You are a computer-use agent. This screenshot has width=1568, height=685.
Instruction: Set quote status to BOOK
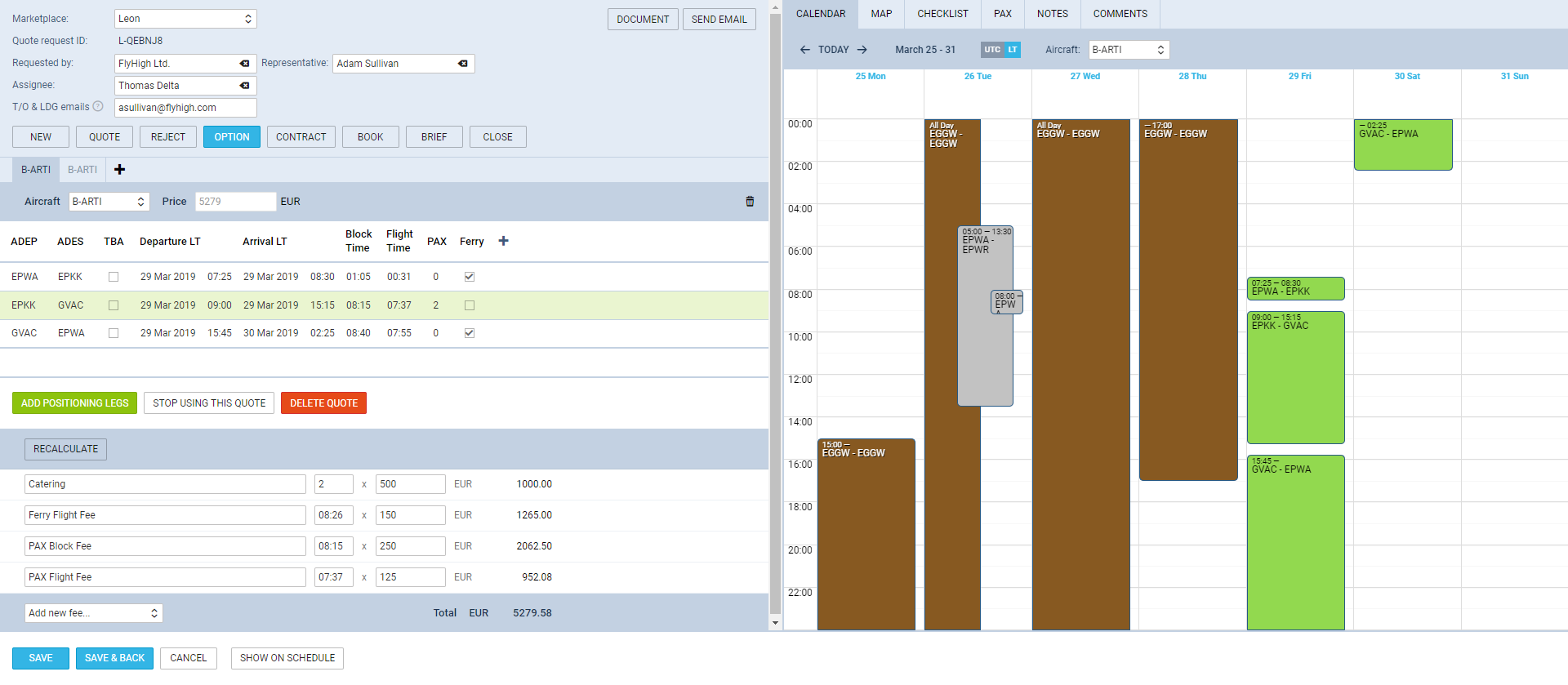371,137
